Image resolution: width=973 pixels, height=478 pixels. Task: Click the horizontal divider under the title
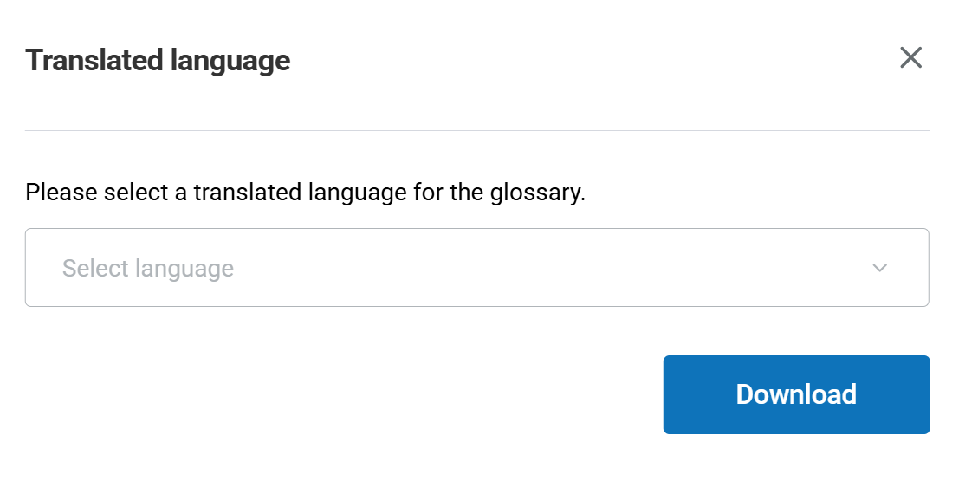pos(477,130)
